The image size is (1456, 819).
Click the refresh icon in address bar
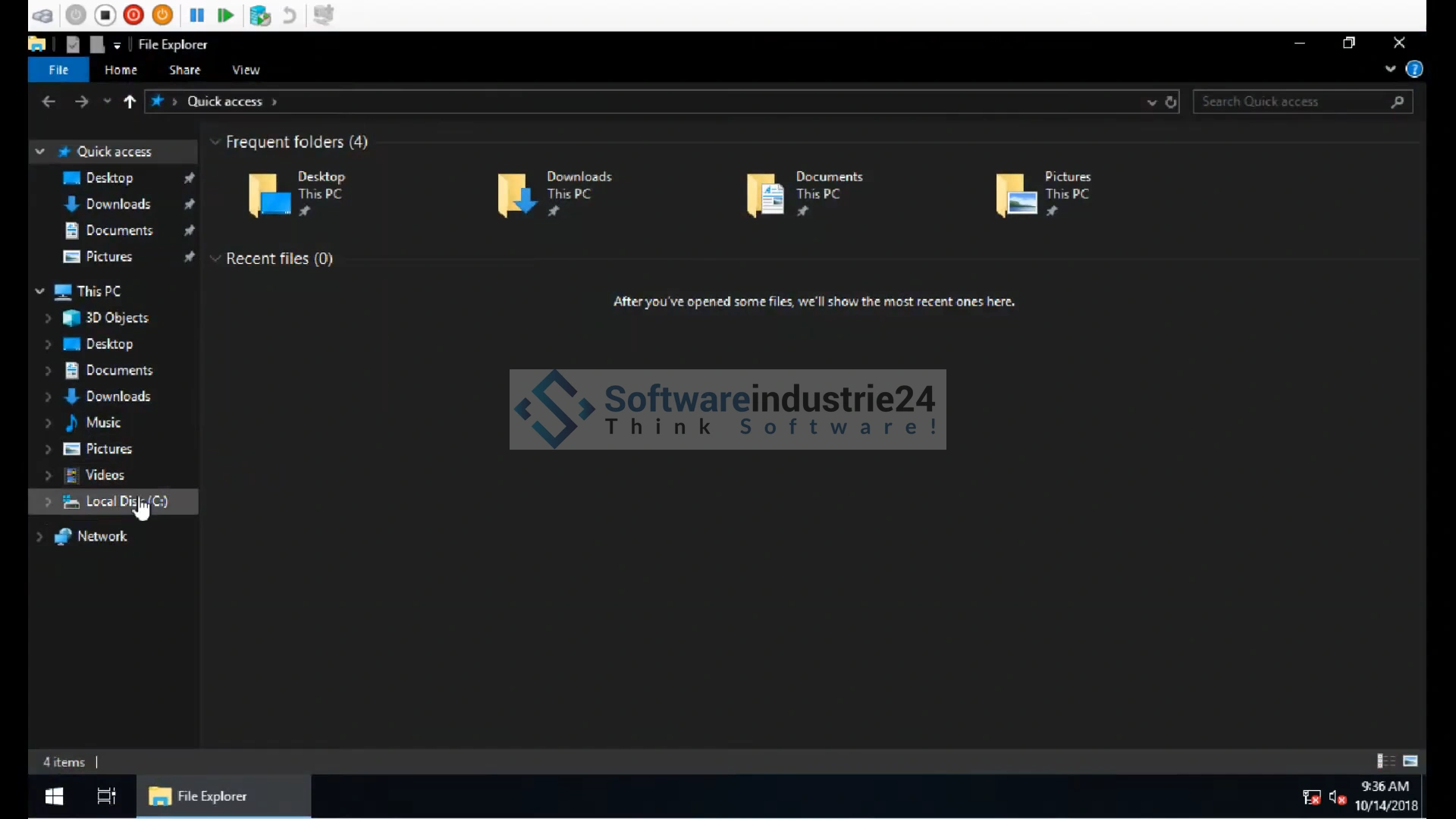click(x=1171, y=102)
